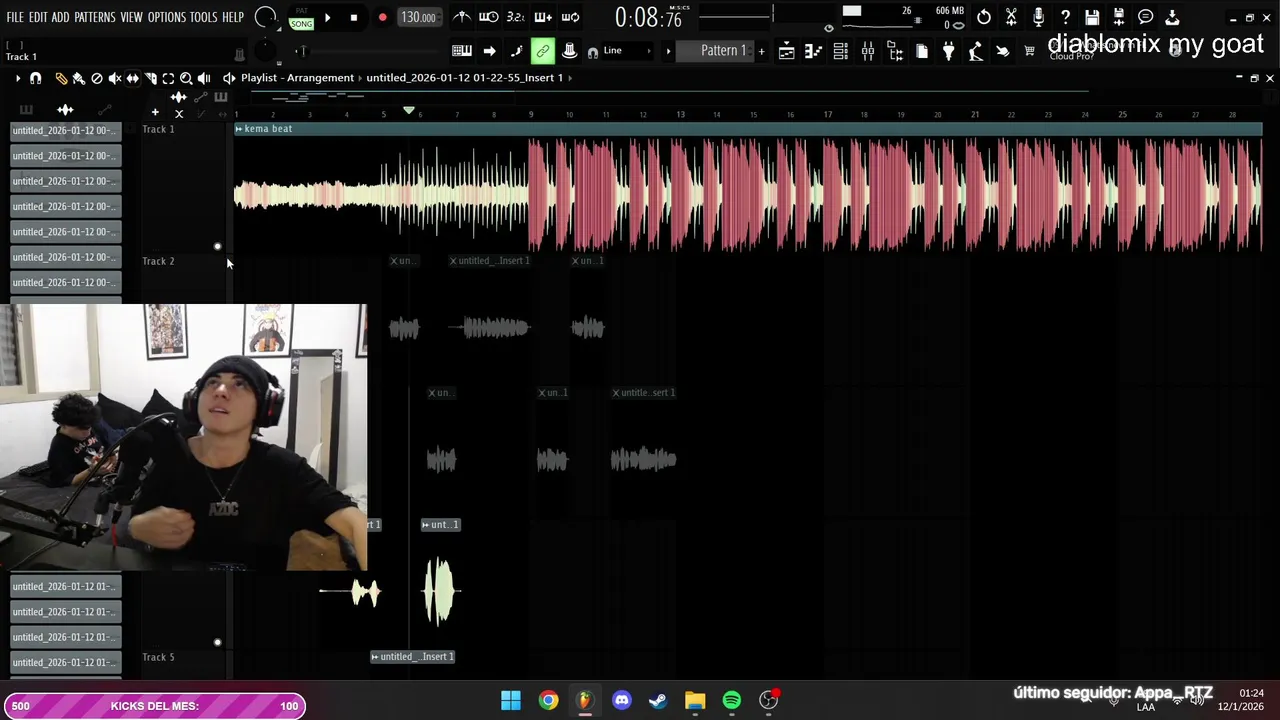Open the FILE menu
1280x720 pixels.
pyautogui.click(x=15, y=17)
